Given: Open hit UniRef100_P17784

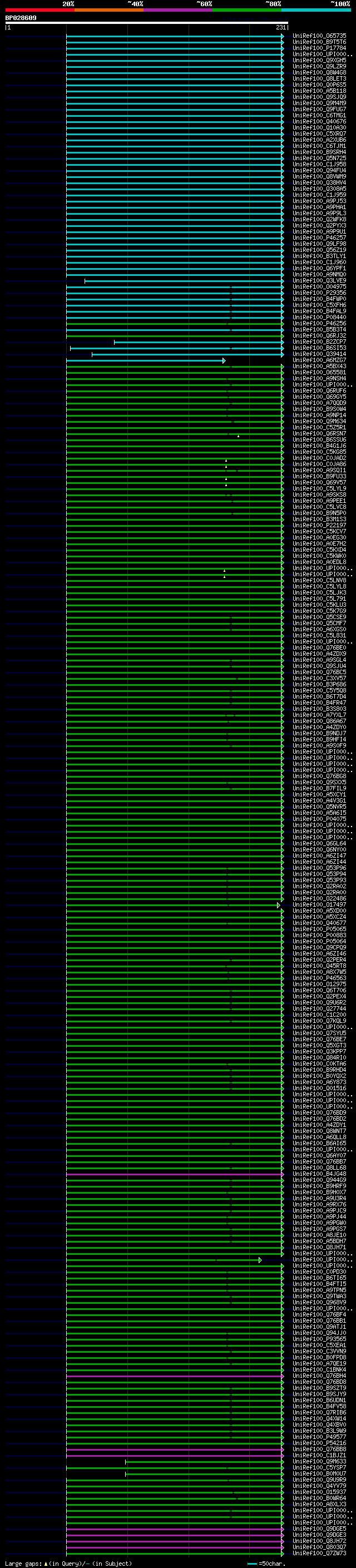Looking at the screenshot, I should 319,48.
